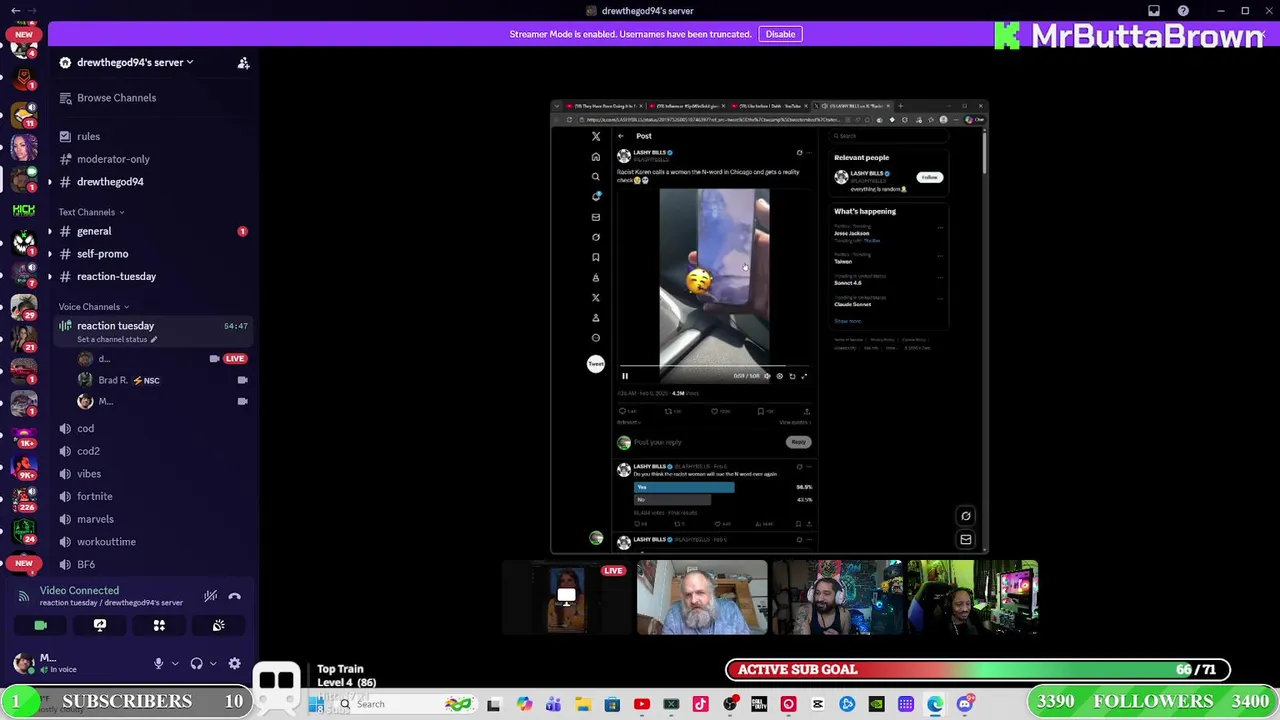Click the Disable streamer mode button
This screenshot has height=720, width=1280.
tap(780, 34)
